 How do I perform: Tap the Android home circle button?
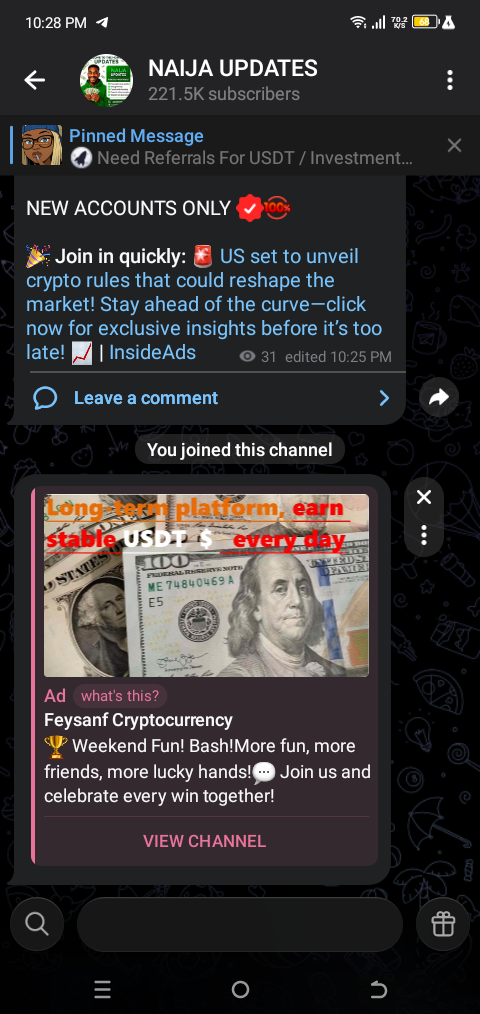click(240, 989)
